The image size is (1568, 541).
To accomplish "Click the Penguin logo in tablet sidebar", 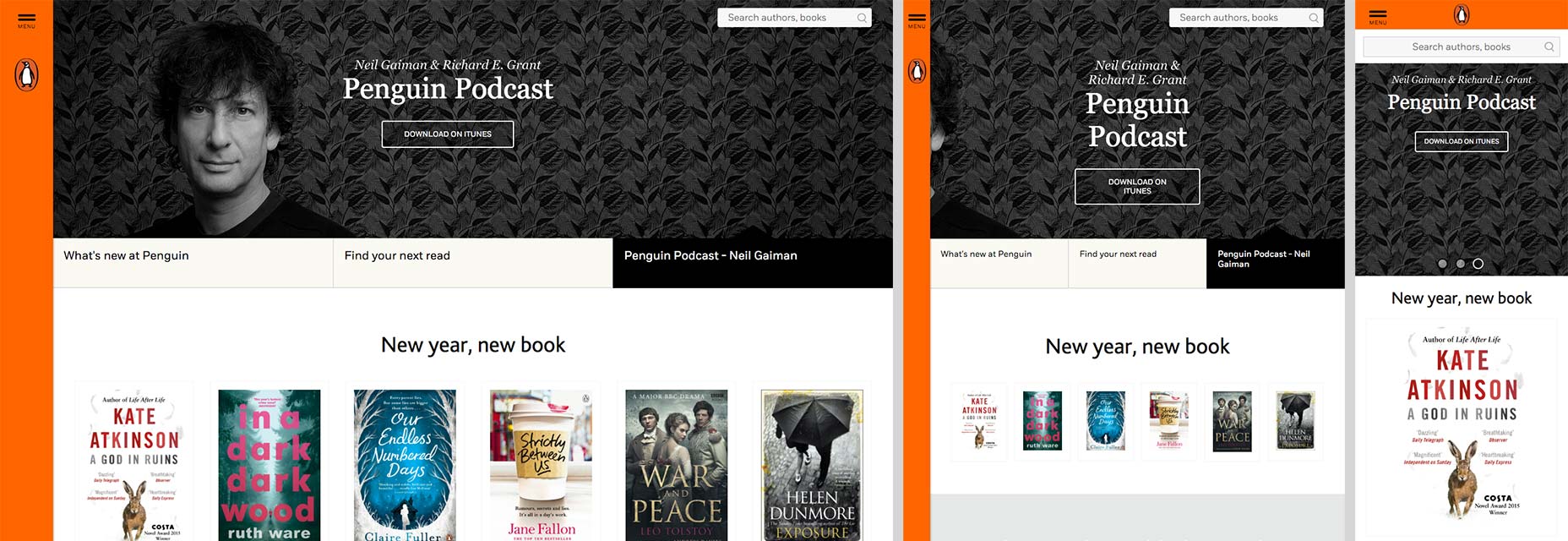I will (917, 71).
